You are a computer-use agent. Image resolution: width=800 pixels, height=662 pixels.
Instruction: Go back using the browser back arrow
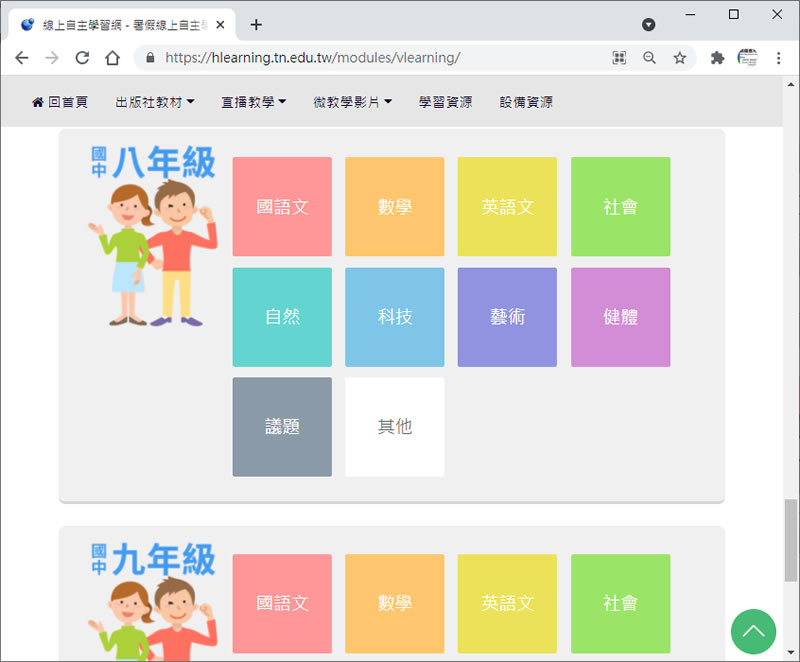click(22, 58)
